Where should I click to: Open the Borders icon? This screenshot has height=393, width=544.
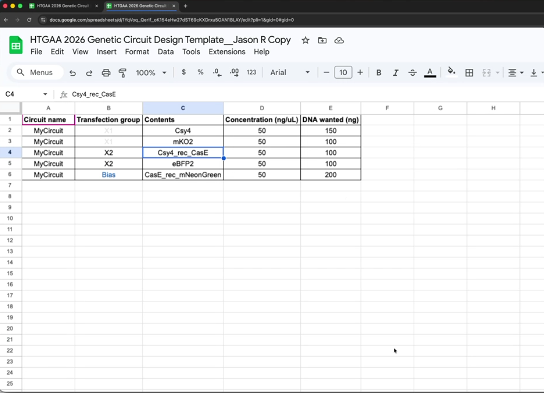(469, 72)
